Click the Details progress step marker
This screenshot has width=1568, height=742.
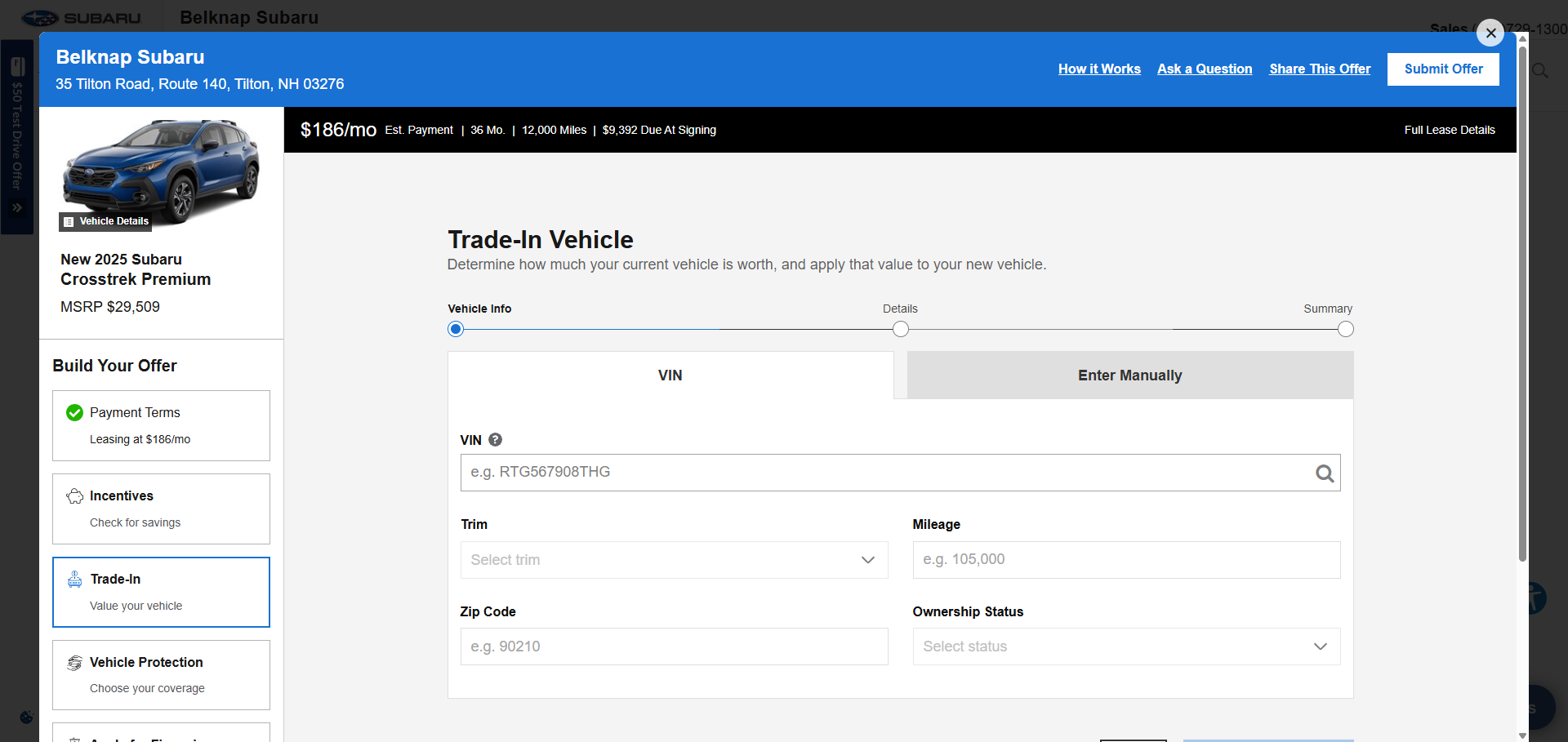click(x=901, y=329)
